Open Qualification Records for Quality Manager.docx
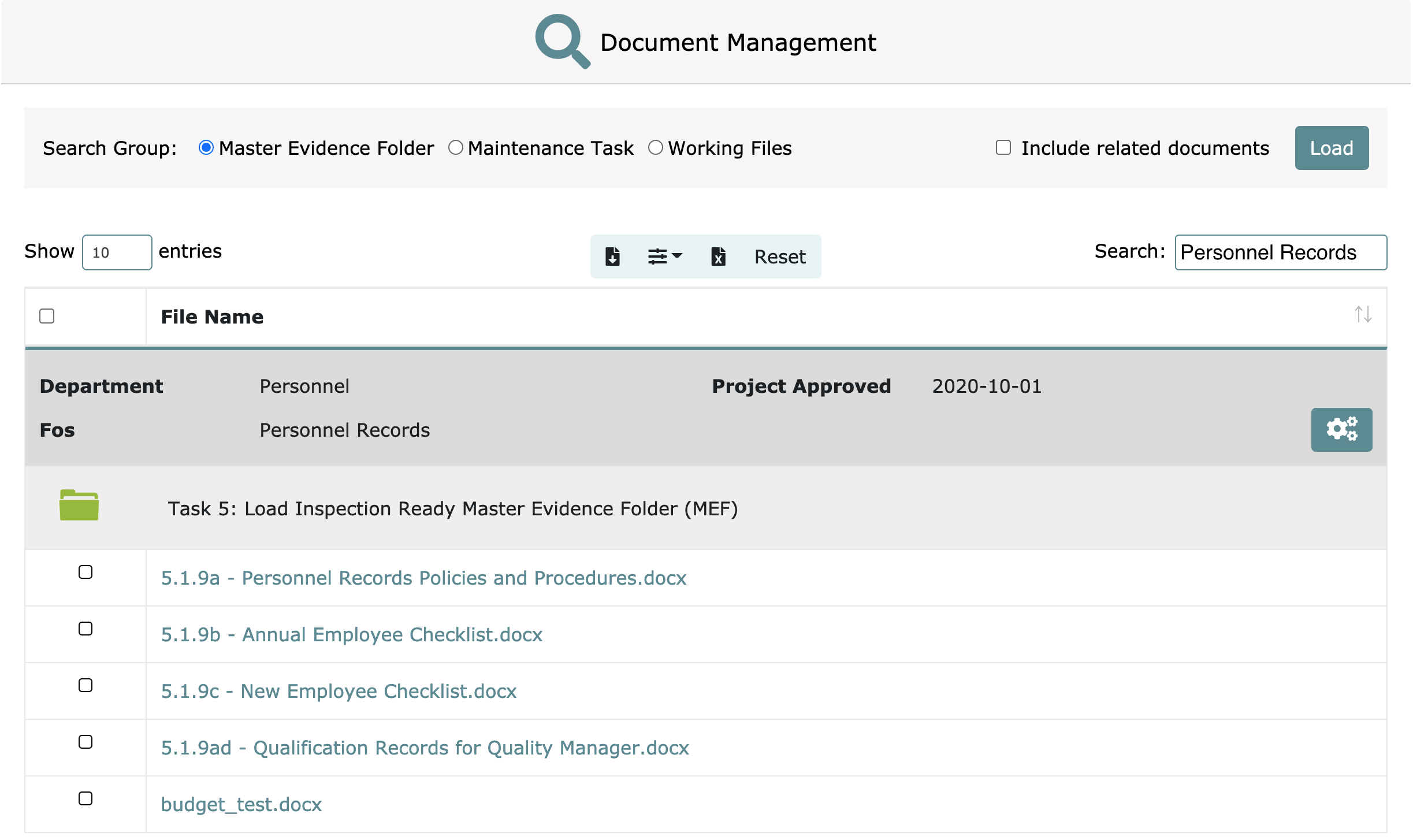 [425, 748]
